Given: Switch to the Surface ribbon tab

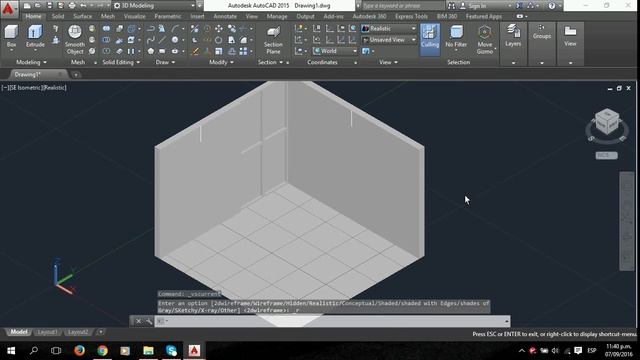Looking at the screenshot, I should tap(82, 16).
